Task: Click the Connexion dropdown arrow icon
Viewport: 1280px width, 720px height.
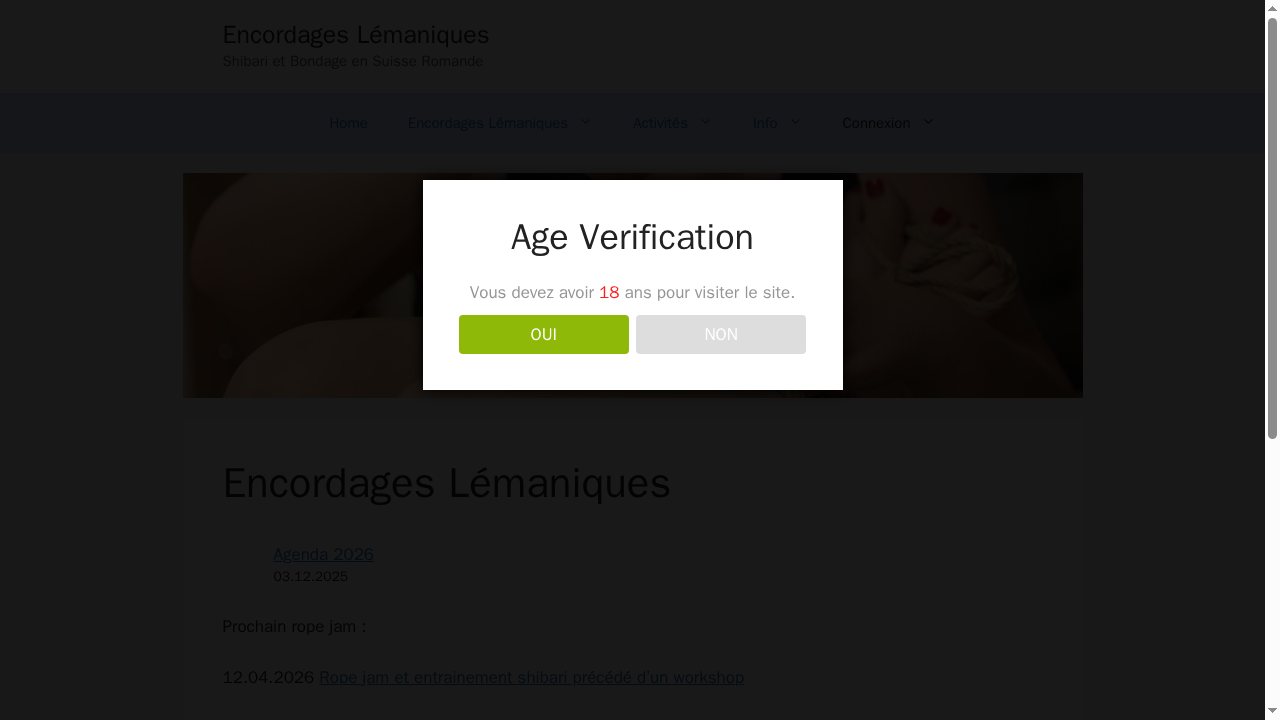Action: [x=927, y=123]
